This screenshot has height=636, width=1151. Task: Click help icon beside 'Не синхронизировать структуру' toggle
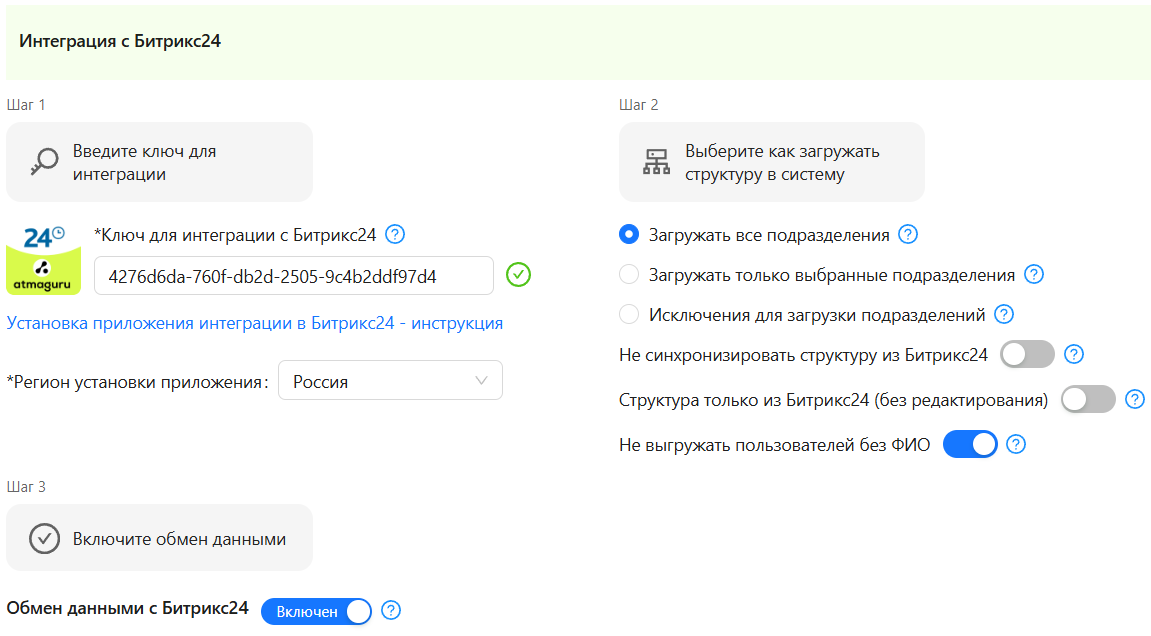(x=1074, y=355)
